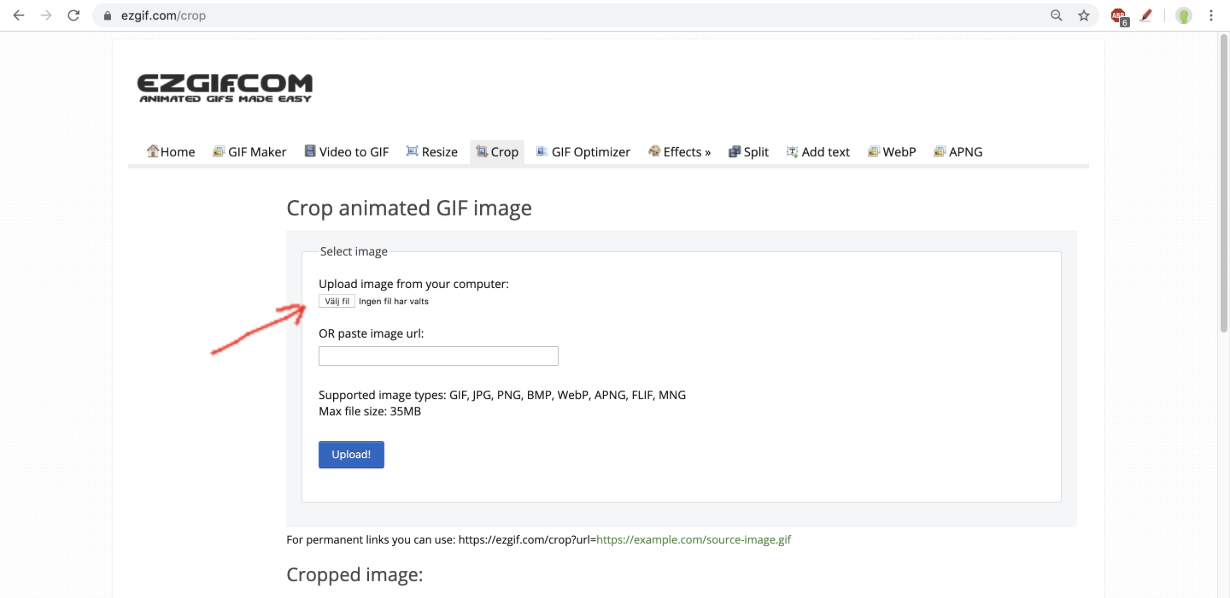Expand the Effects » menu
Screen dimensions: 1230x598
(x=680, y=152)
